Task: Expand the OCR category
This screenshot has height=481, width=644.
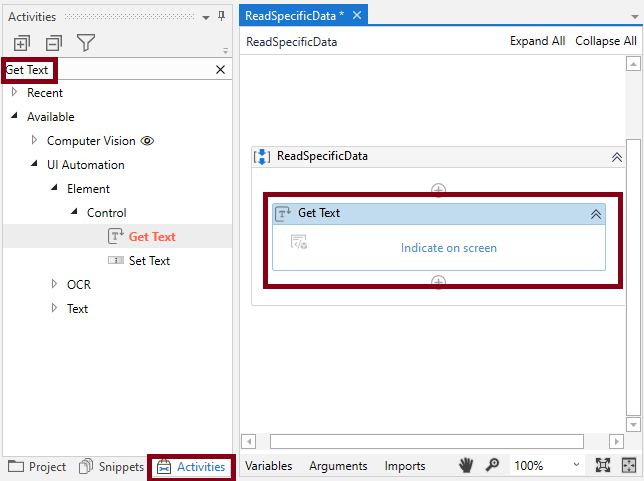Action: point(54,284)
